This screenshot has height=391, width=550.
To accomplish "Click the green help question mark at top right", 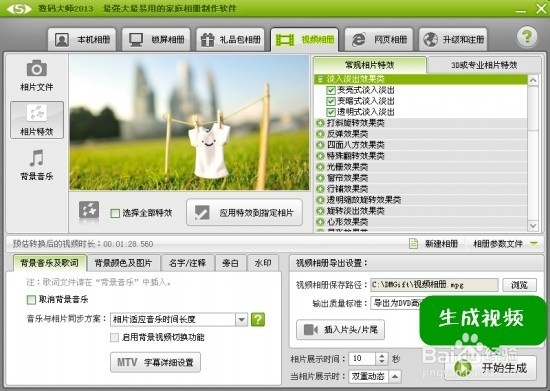I will point(527,36).
